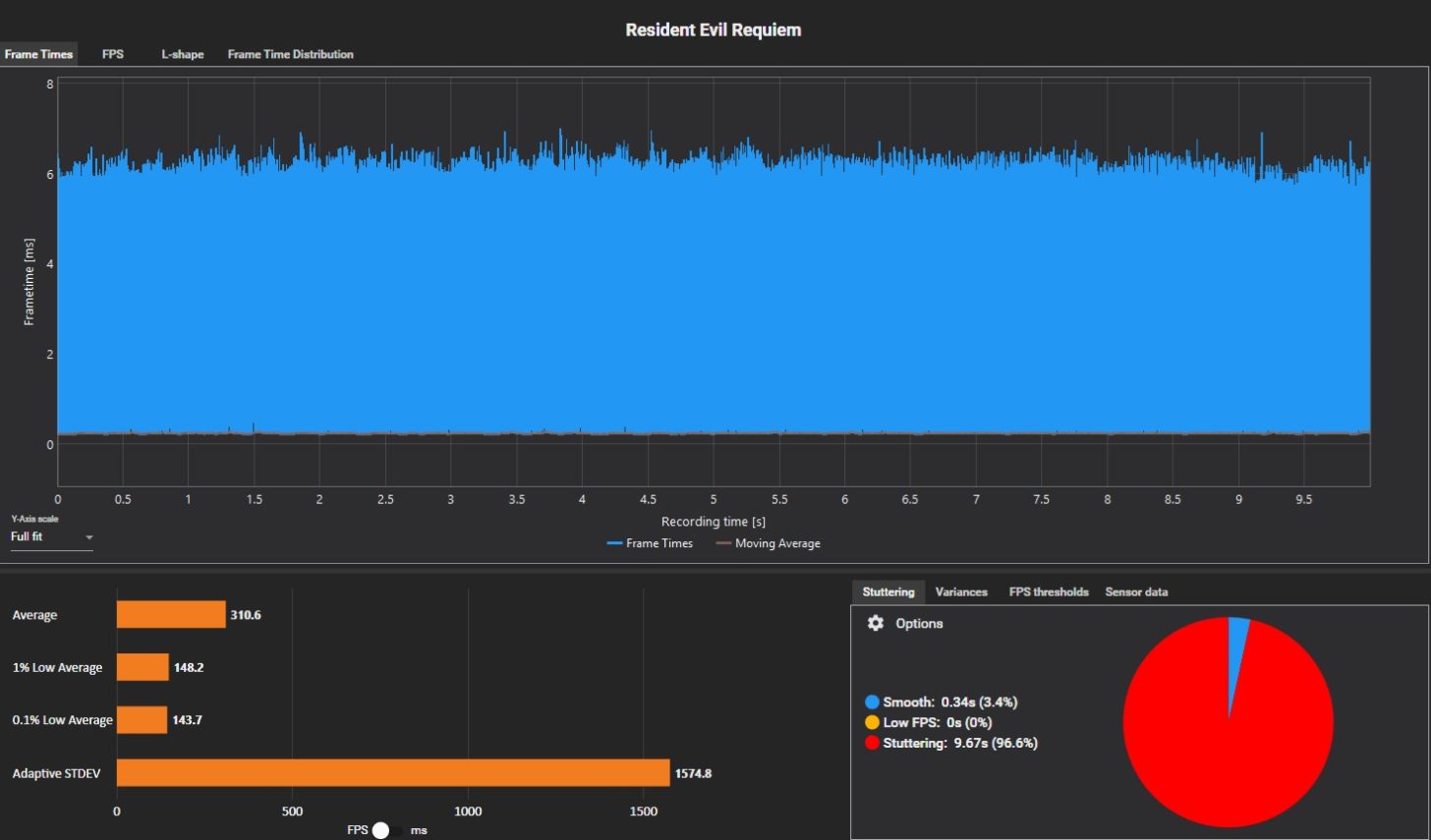Click the Options label text
This screenshot has width=1431, height=840.
[919, 623]
